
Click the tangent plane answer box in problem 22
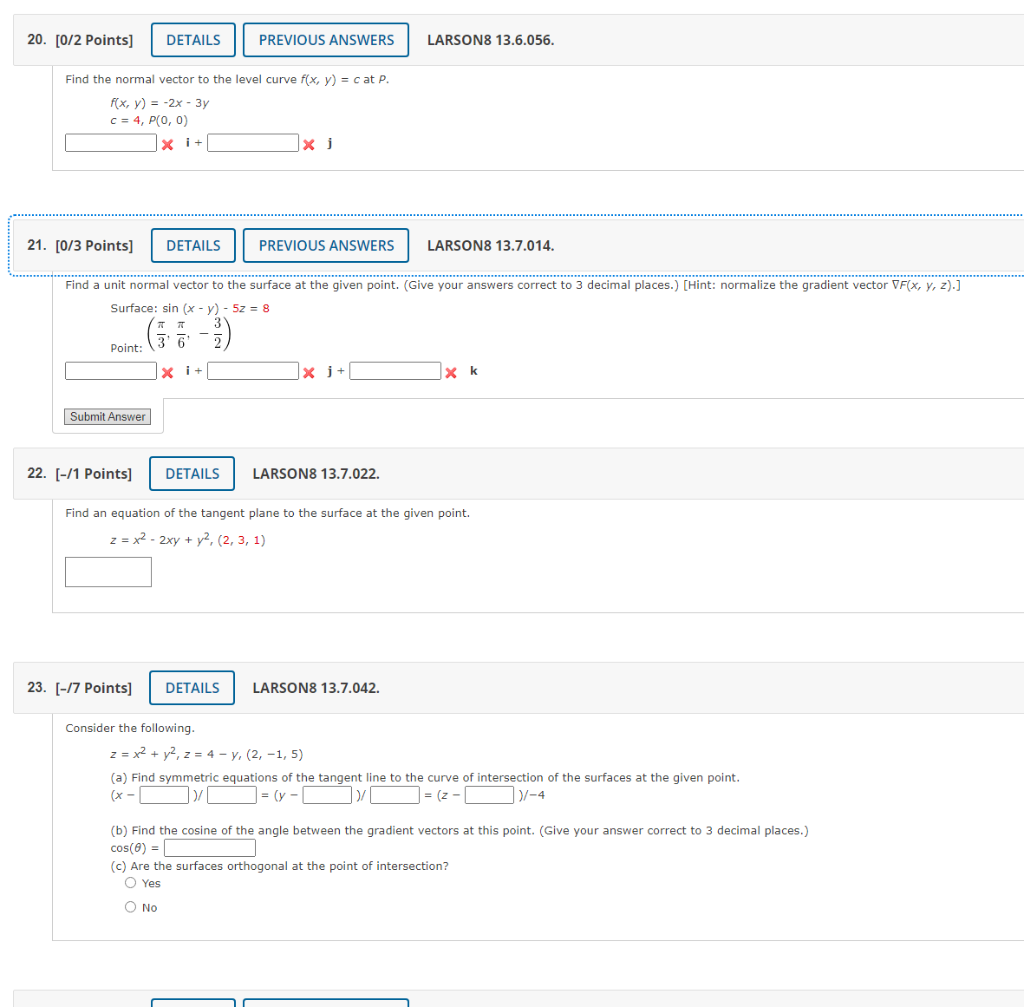point(107,572)
